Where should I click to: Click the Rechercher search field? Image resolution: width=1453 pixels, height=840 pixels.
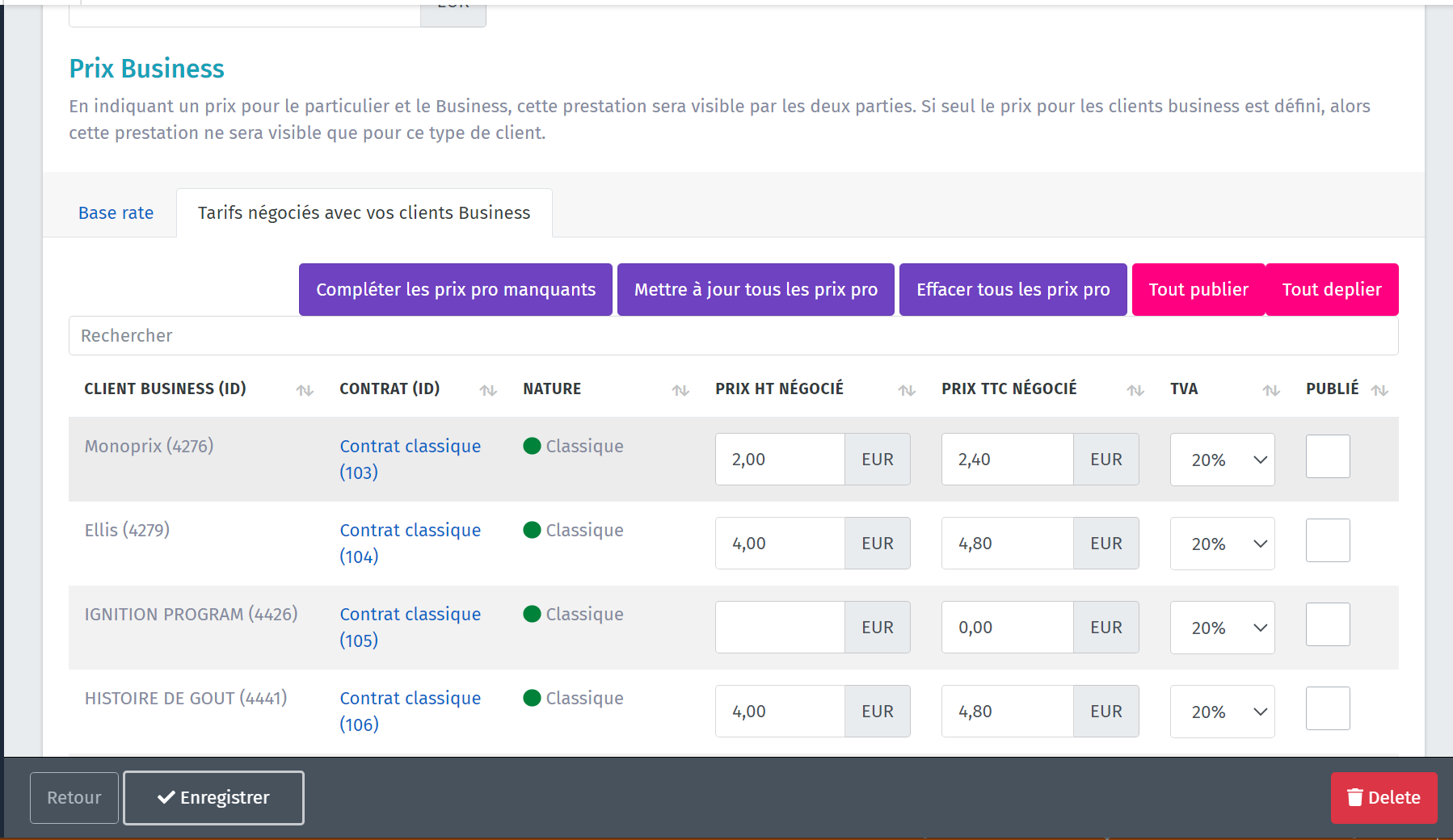[733, 336]
